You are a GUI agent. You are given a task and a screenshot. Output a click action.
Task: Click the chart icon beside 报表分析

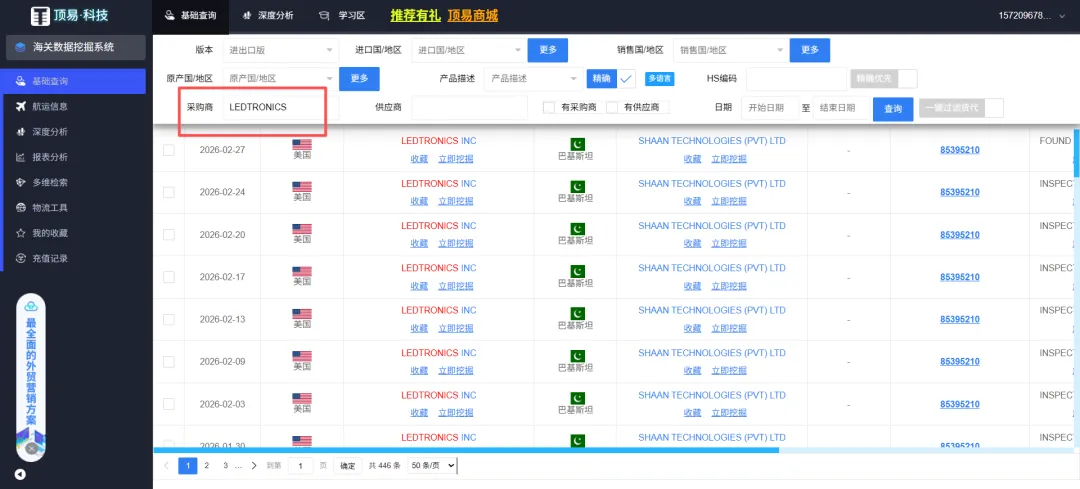[20, 157]
